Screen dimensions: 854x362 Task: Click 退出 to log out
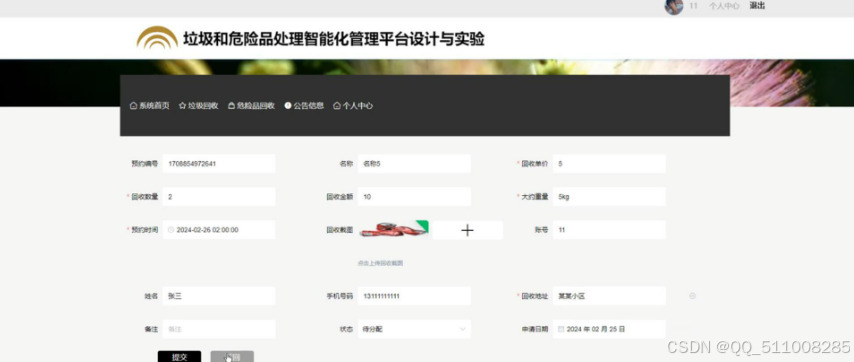click(x=757, y=5)
